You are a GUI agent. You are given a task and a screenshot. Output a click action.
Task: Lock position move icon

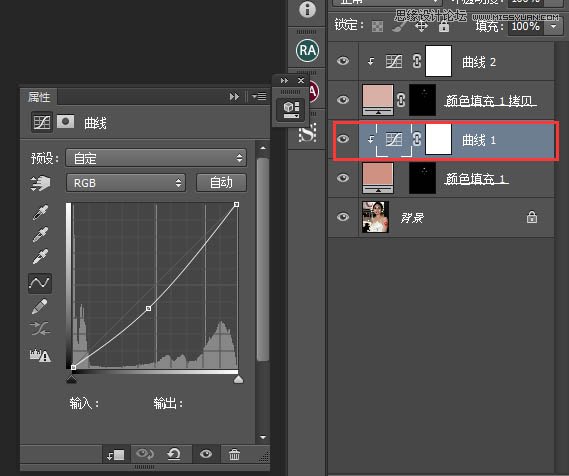[x=421, y=26]
